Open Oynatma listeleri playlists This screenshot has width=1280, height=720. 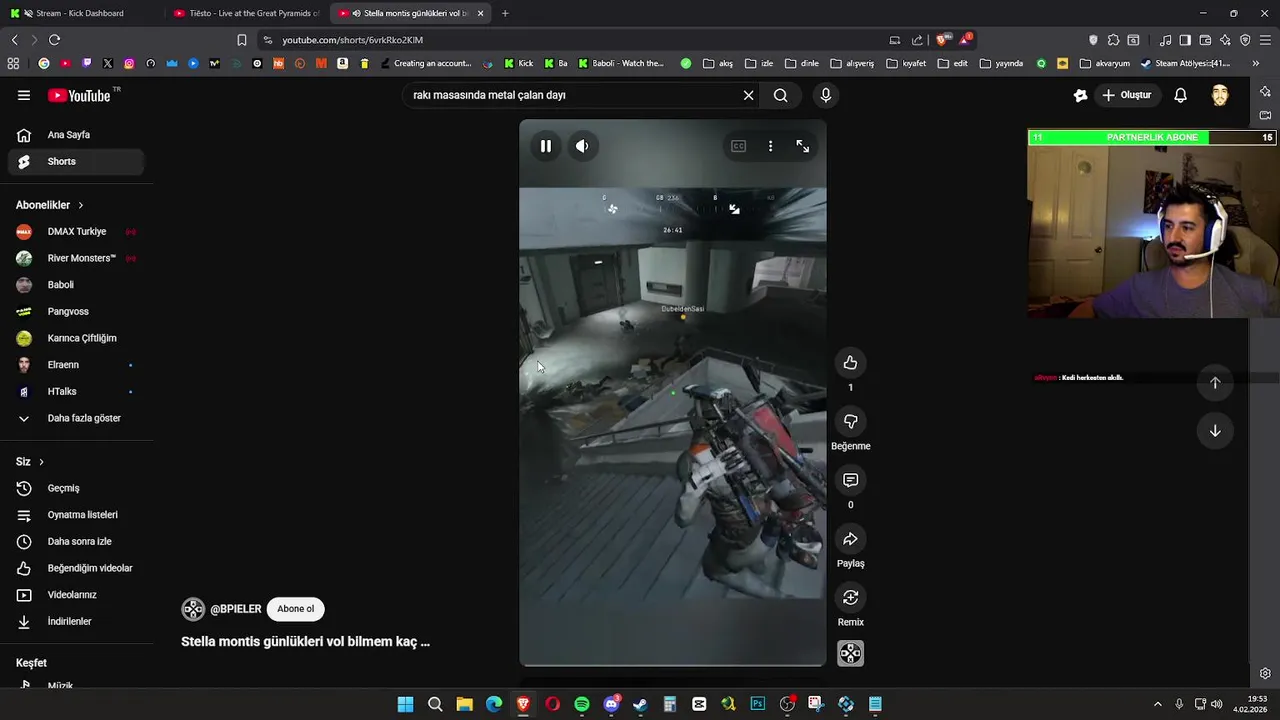click(76, 515)
